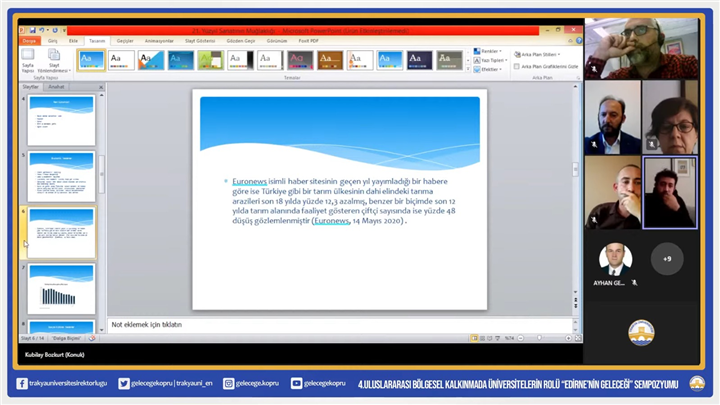Close the slides pane with X
The width and height of the screenshot is (720, 405).
[x=101, y=87]
